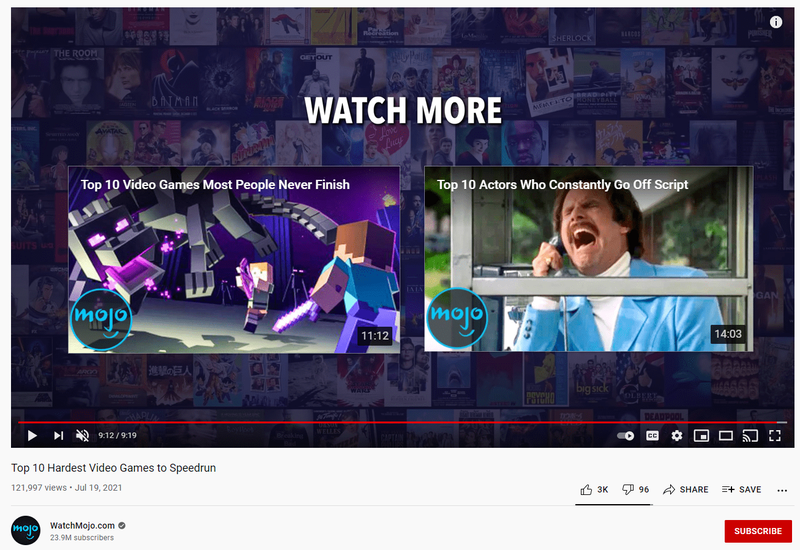Watch Top 10 Actors Who Go Off Script

589,259
